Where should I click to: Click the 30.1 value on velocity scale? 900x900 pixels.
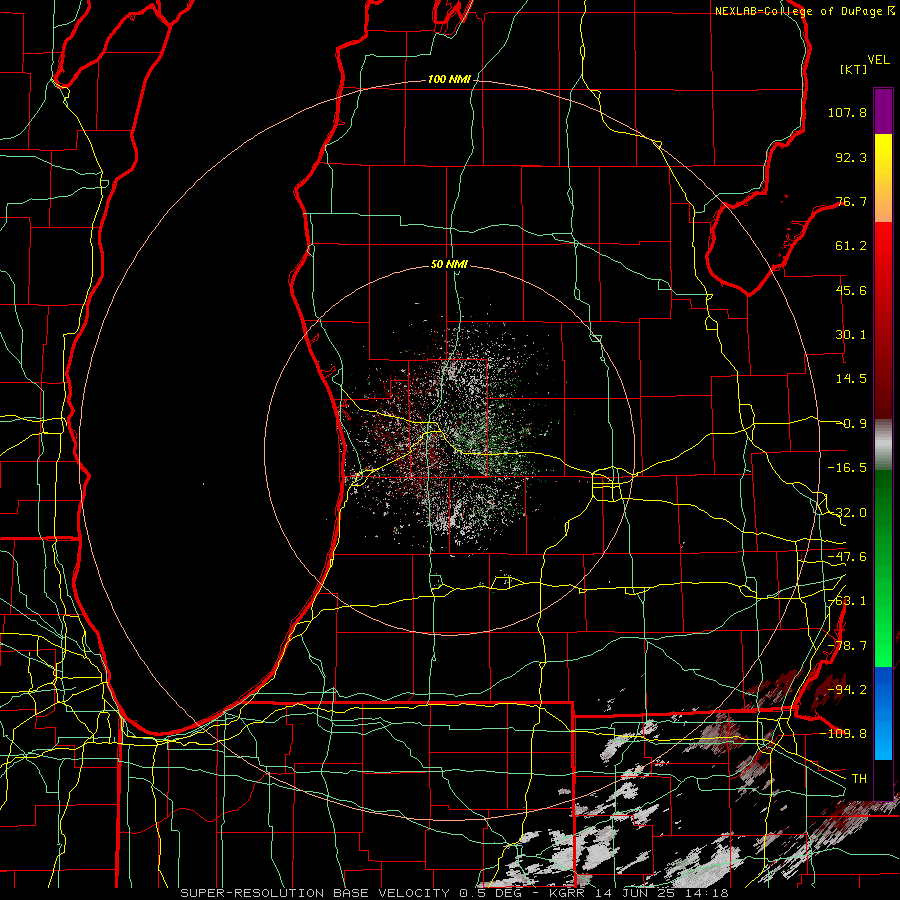851,335
